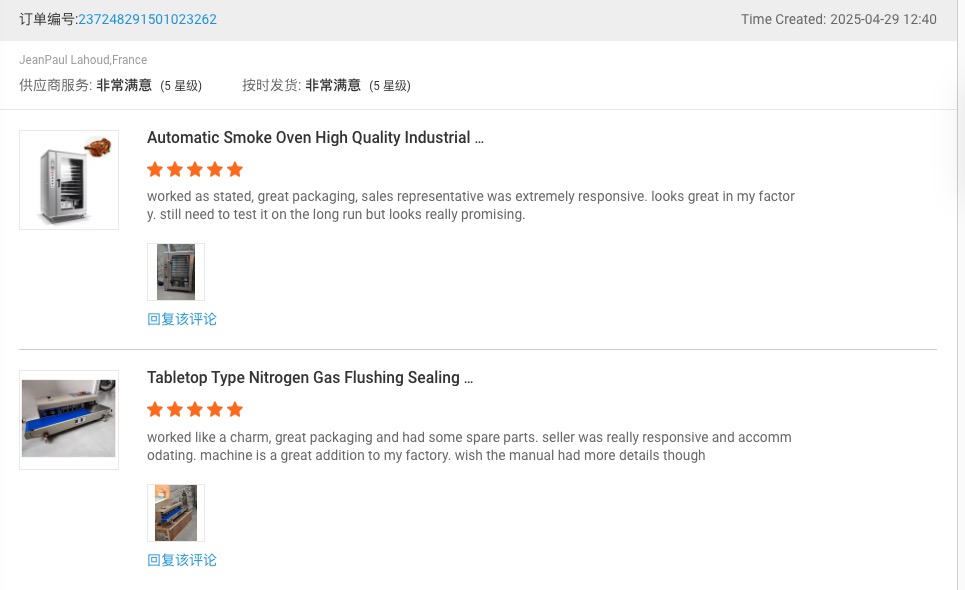Open the Nitrogen Gas Flushing Sealing product image
The image size is (965, 590).
[x=69, y=420]
